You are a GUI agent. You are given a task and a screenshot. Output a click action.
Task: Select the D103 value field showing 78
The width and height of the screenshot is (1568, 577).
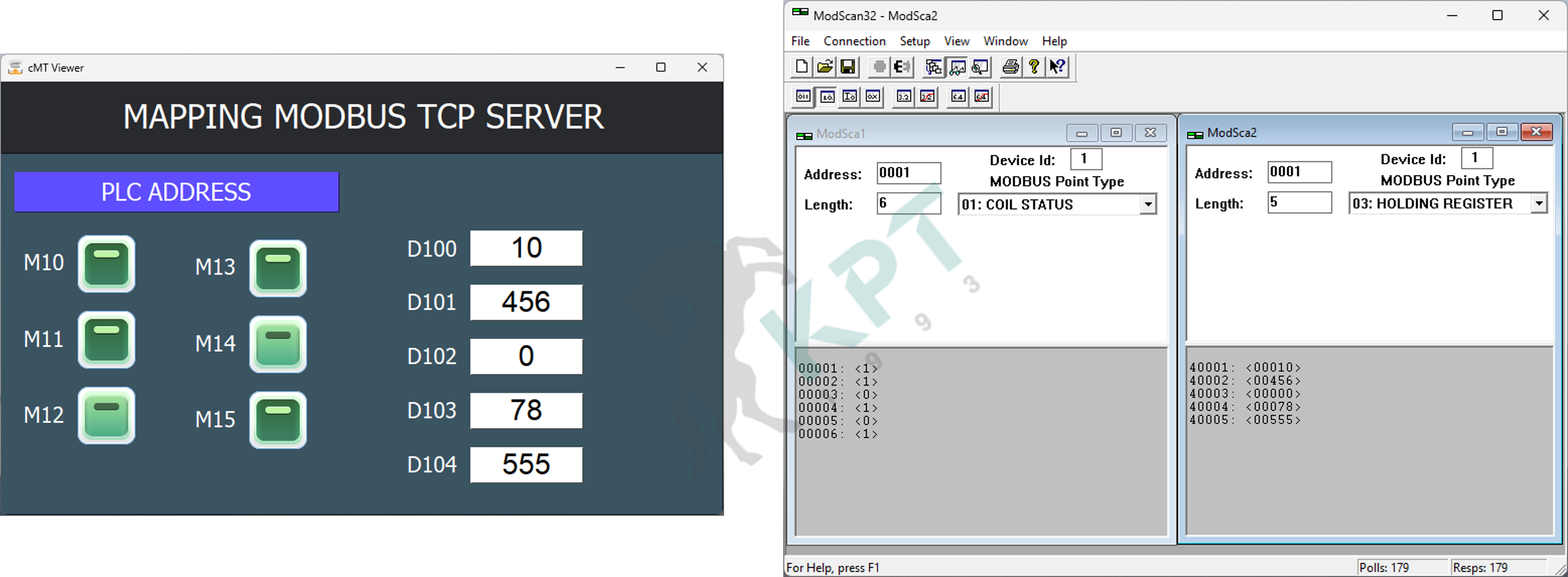[527, 410]
